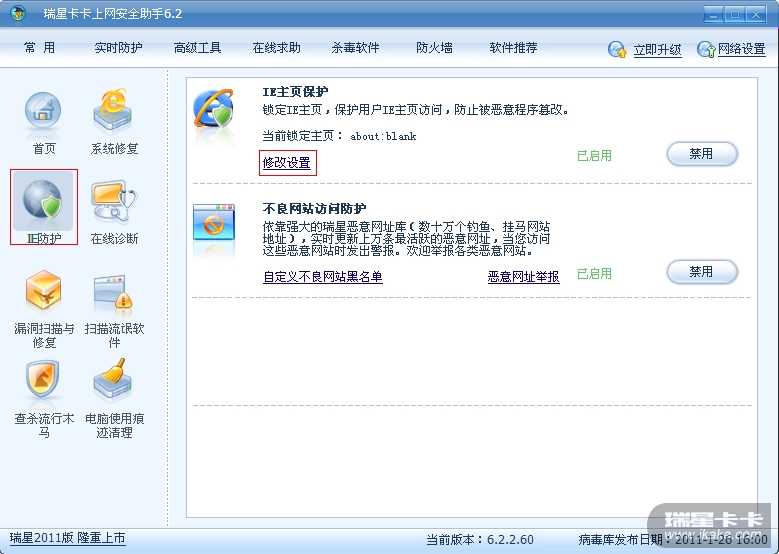Image resolution: width=779 pixels, height=554 pixels.
Task: Open the 软件推荐 tab
Action: click(513, 48)
